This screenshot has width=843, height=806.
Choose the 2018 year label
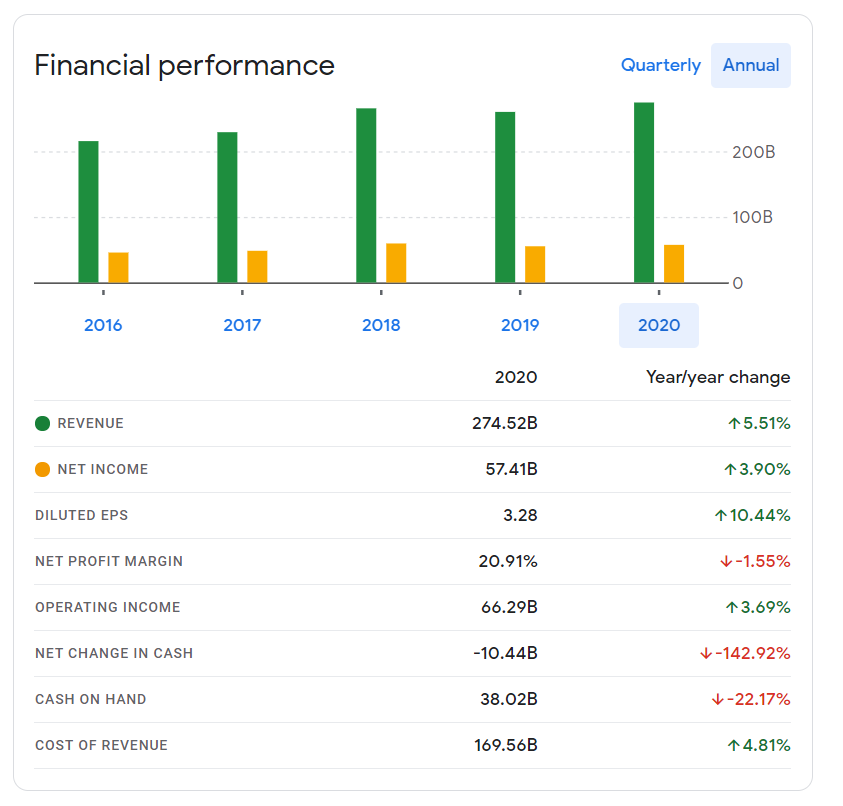click(381, 325)
